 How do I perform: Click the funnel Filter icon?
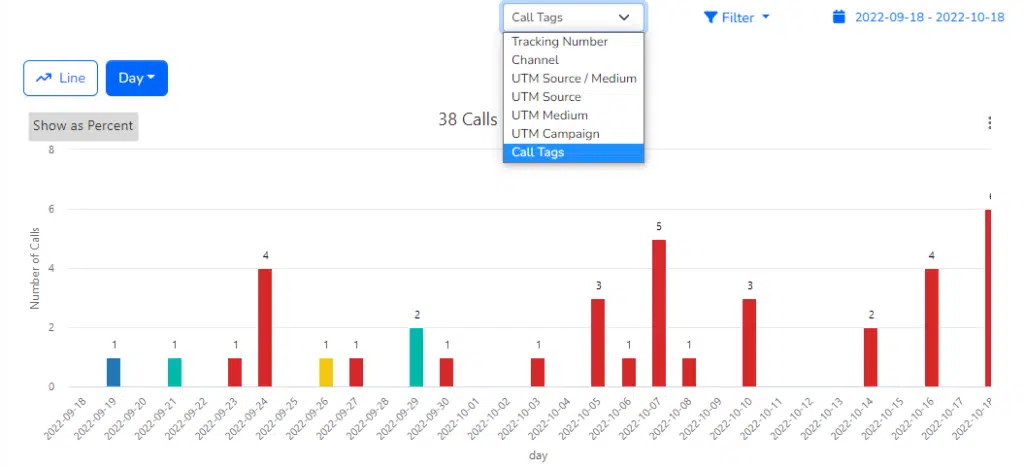[711, 18]
